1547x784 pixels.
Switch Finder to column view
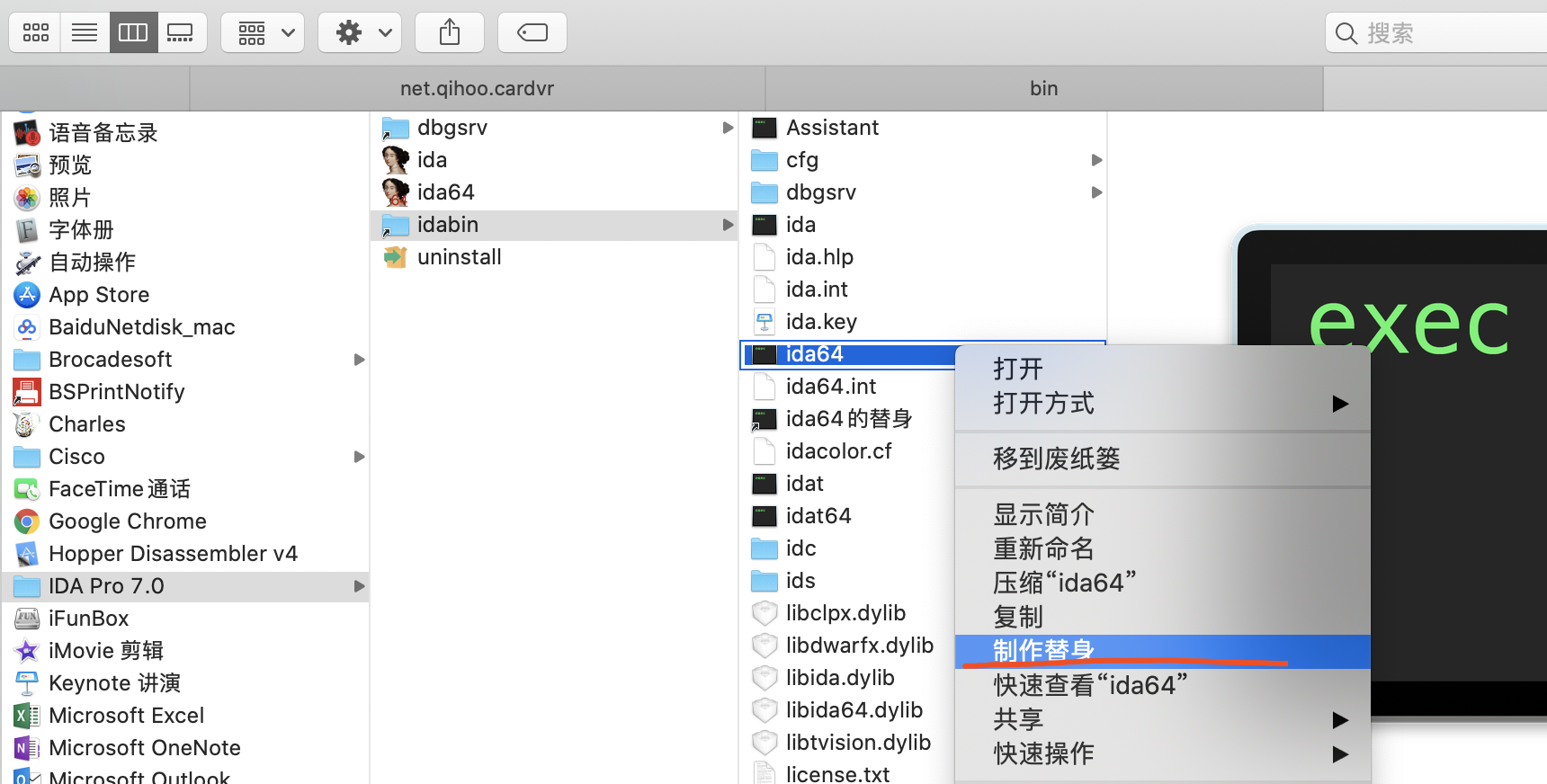click(x=133, y=33)
